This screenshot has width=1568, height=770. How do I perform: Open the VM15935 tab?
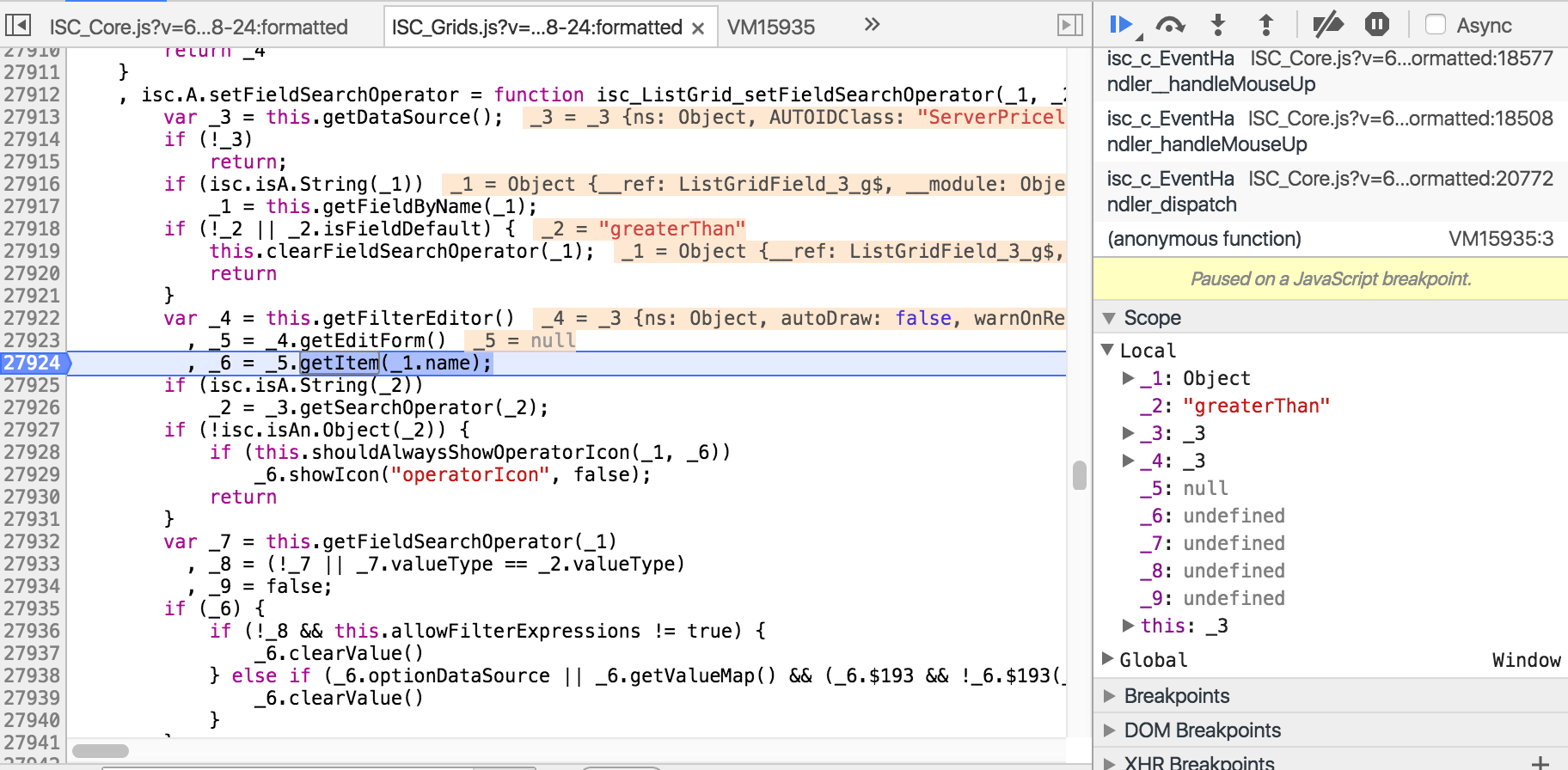(771, 27)
